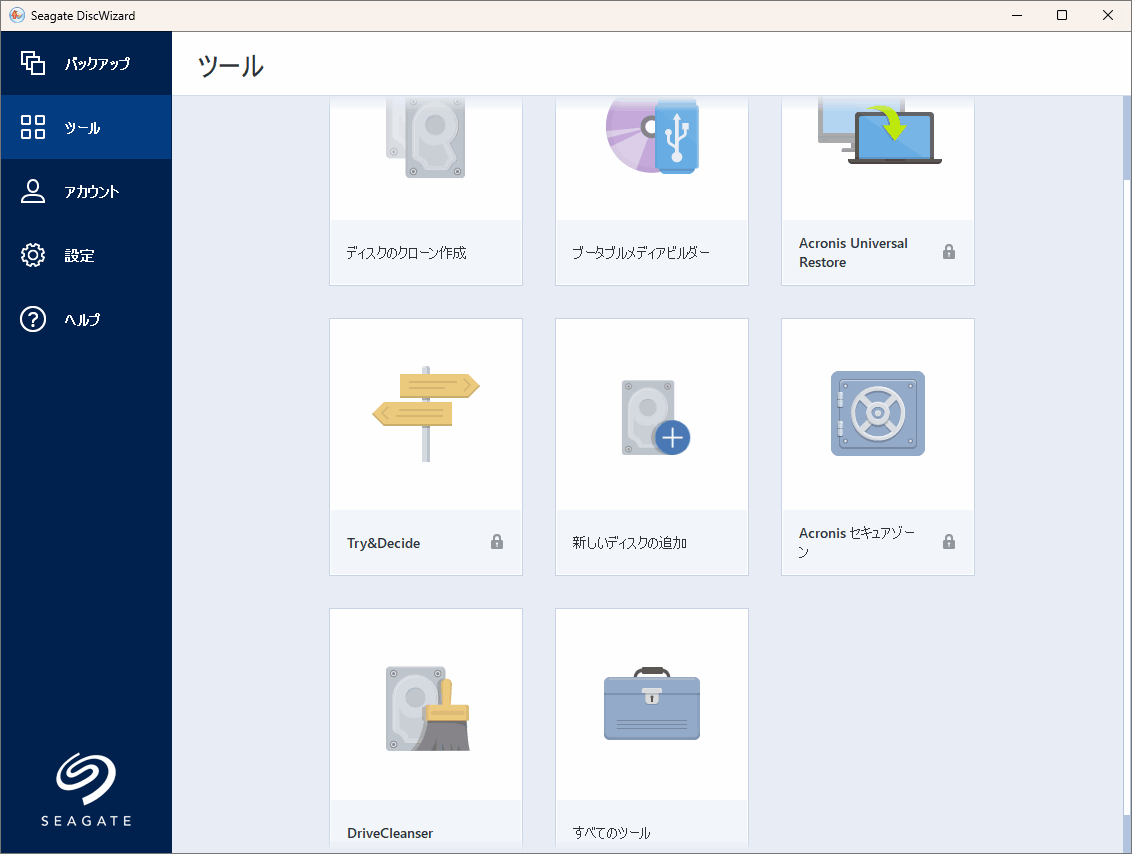Select ツール label in the sidebar
This screenshot has height=854, width=1132.
tap(82, 128)
